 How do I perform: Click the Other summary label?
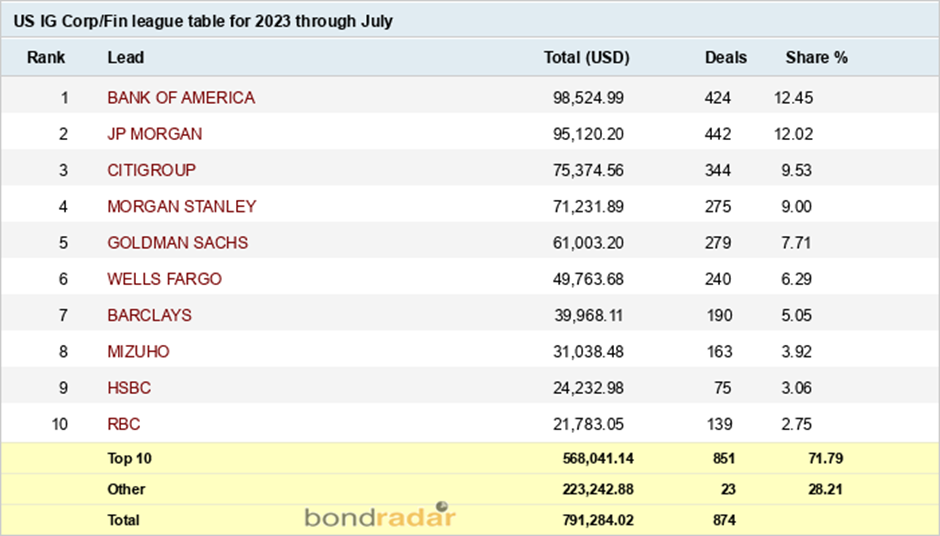click(126, 489)
